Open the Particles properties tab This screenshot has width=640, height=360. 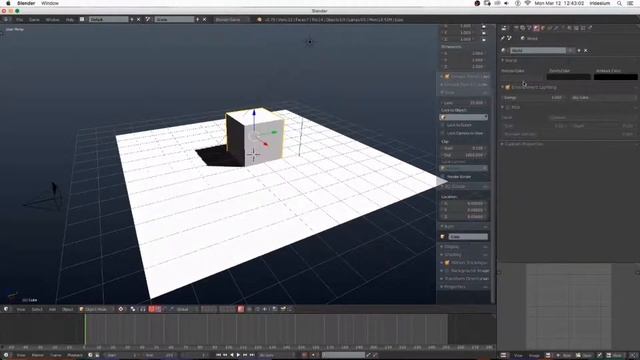[x=583, y=28]
